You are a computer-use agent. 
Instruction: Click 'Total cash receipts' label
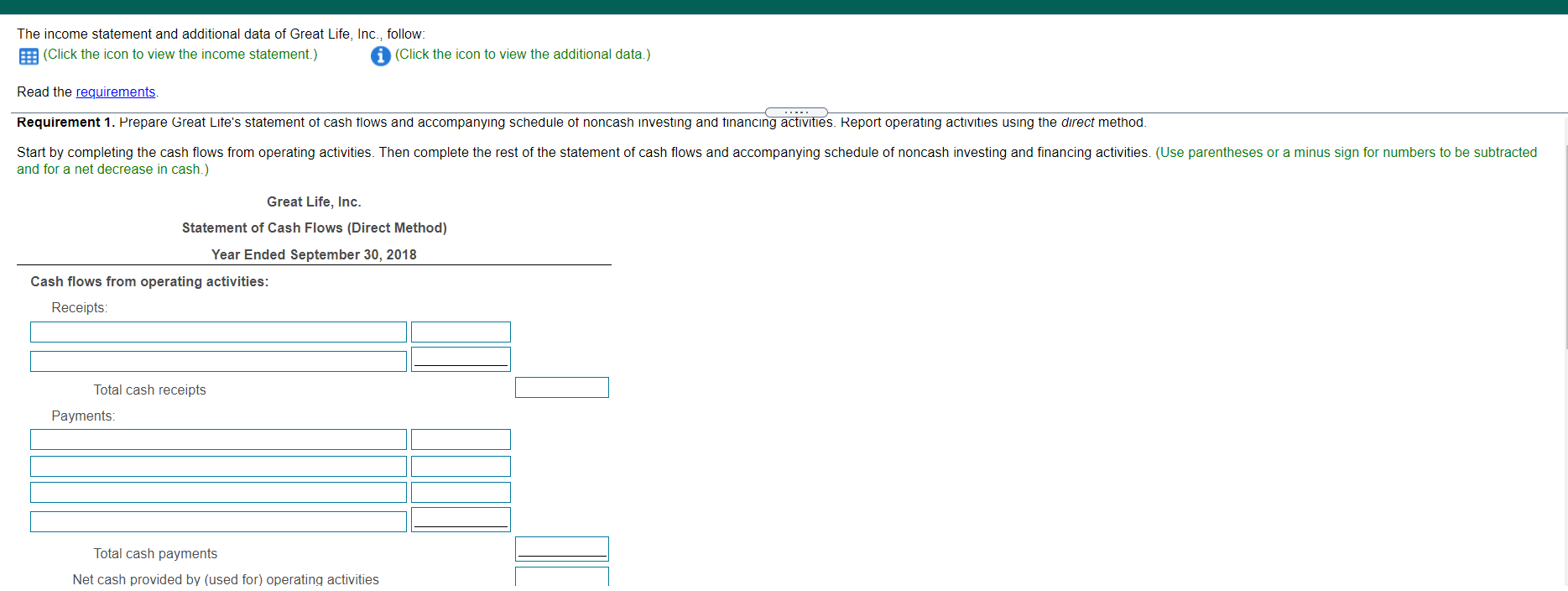pos(149,390)
